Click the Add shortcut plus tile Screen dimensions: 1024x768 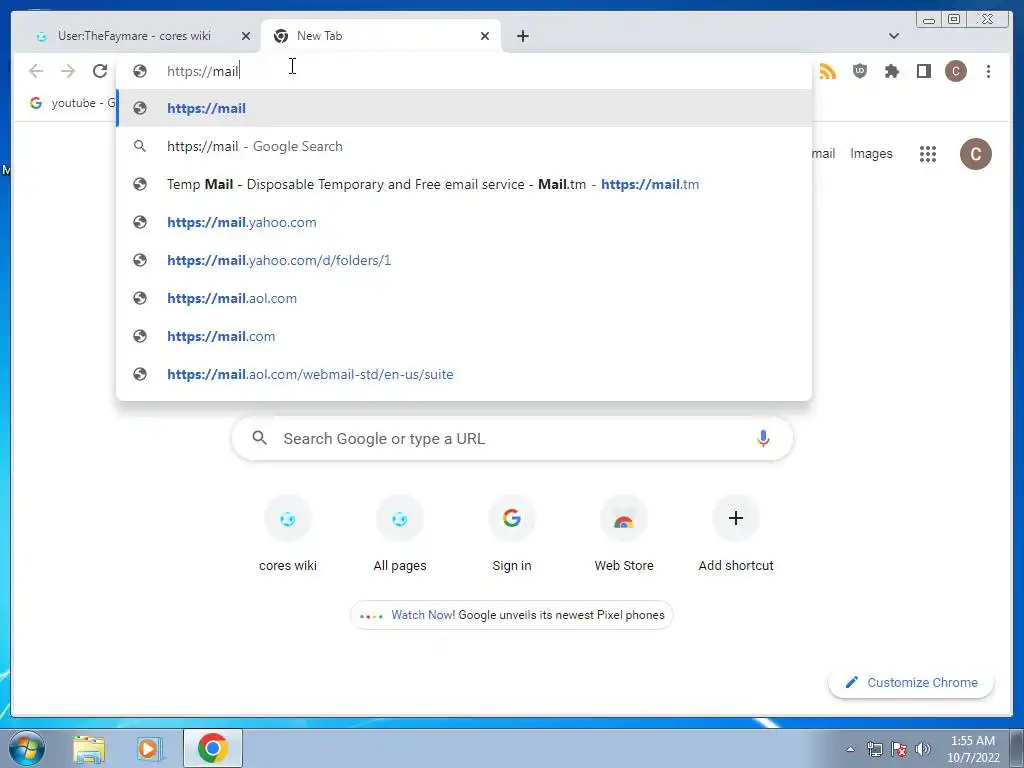pos(736,534)
